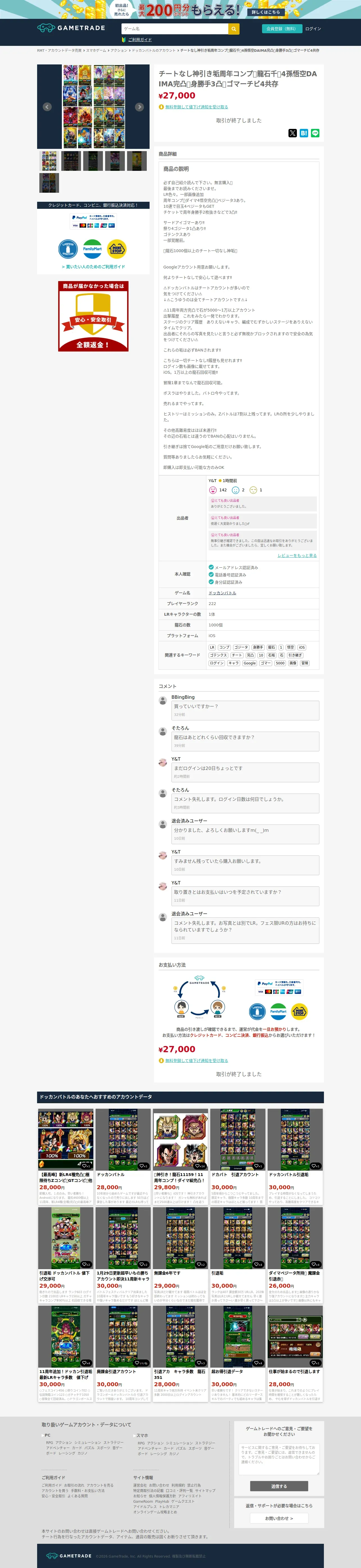Click 無料登録して値下げ通知を受け取る link under title
The image size is (361, 1568).
[196, 107]
